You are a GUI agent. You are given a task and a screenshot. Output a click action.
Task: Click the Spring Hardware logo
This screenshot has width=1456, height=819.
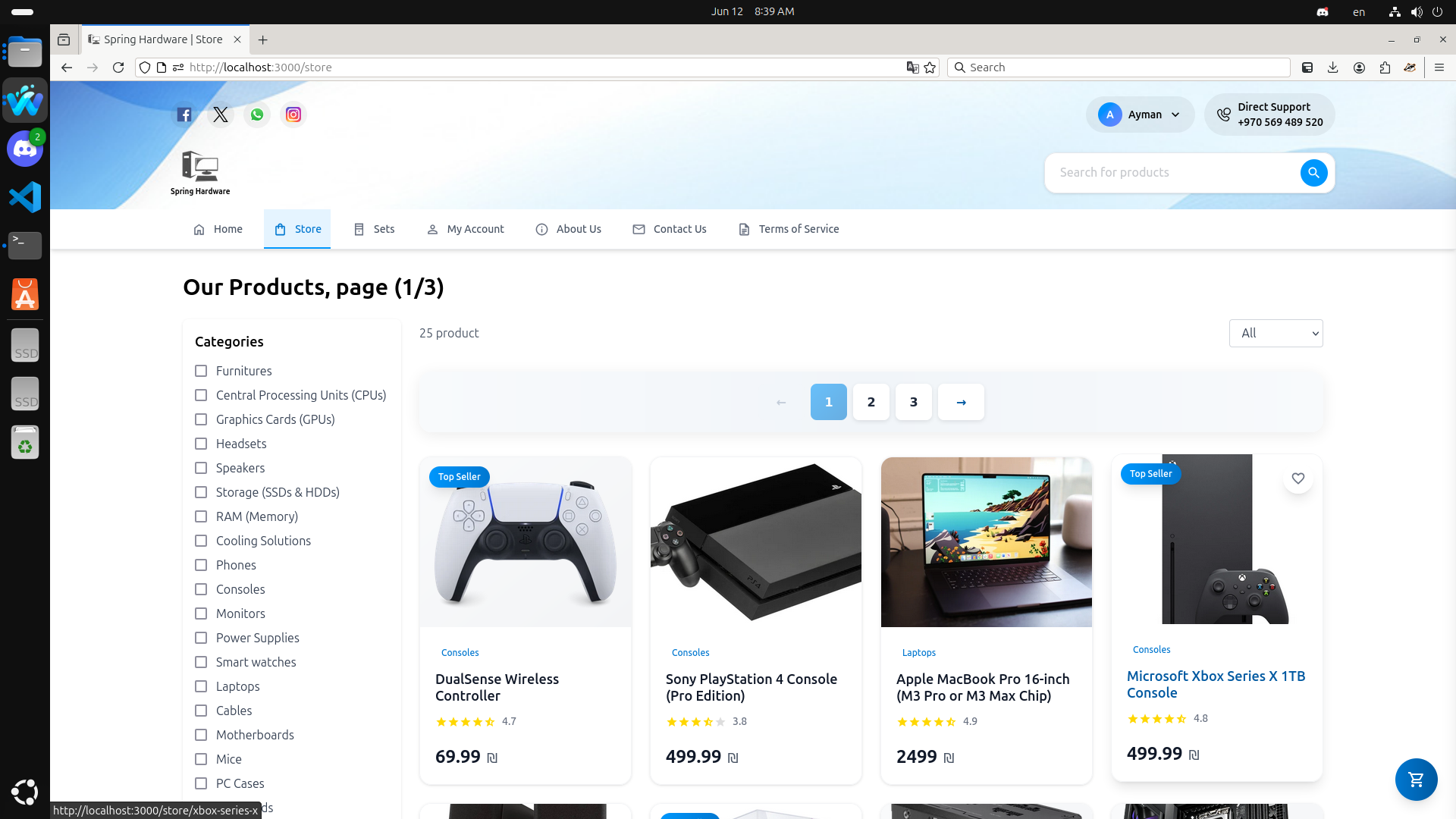pos(200,173)
